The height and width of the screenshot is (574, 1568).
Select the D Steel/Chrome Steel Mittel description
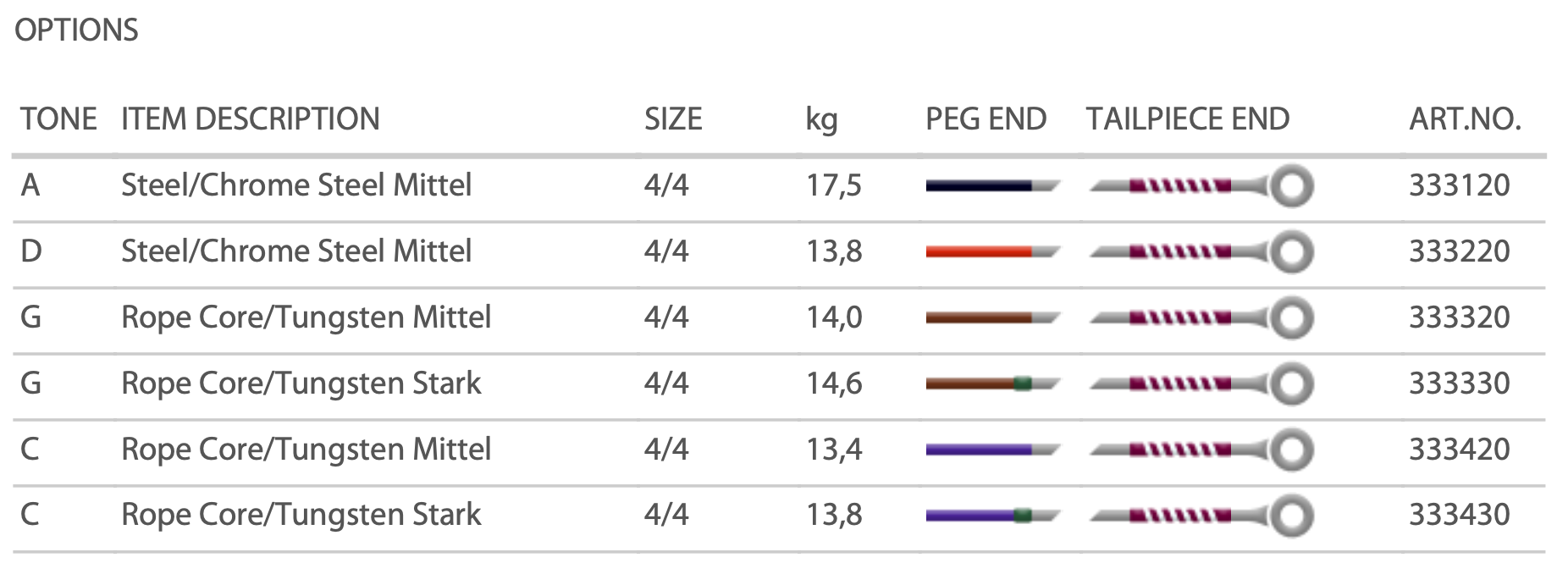coord(295,251)
